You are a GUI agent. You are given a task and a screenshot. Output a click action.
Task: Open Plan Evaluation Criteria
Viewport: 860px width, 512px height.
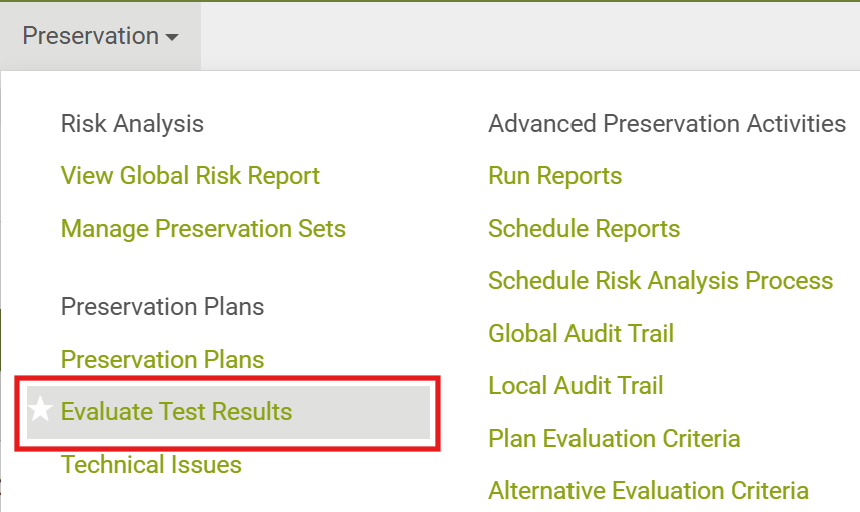(x=614, y=438)
